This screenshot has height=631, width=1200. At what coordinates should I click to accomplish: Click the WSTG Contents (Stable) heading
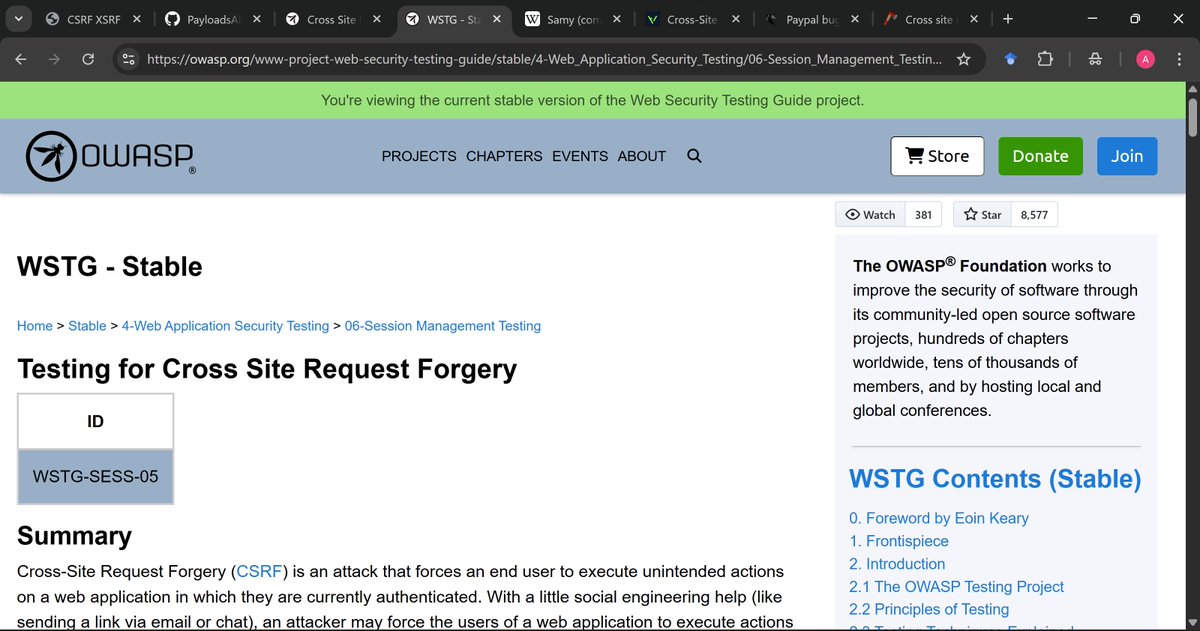click(x=995, y=479)
